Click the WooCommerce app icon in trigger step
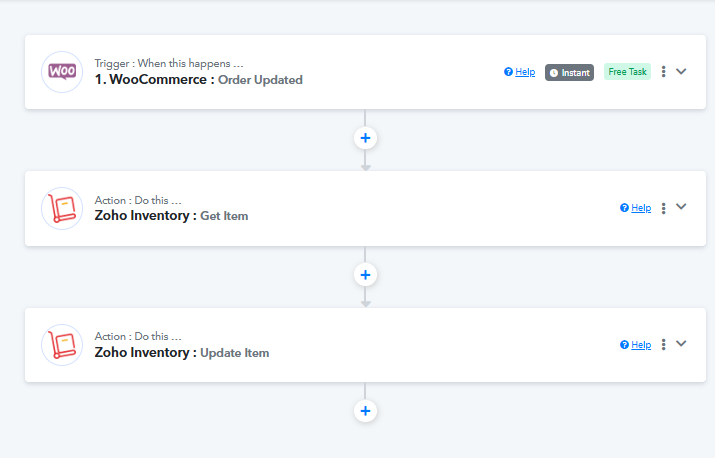This screenshot has height=458, width=715. (62, 72)
